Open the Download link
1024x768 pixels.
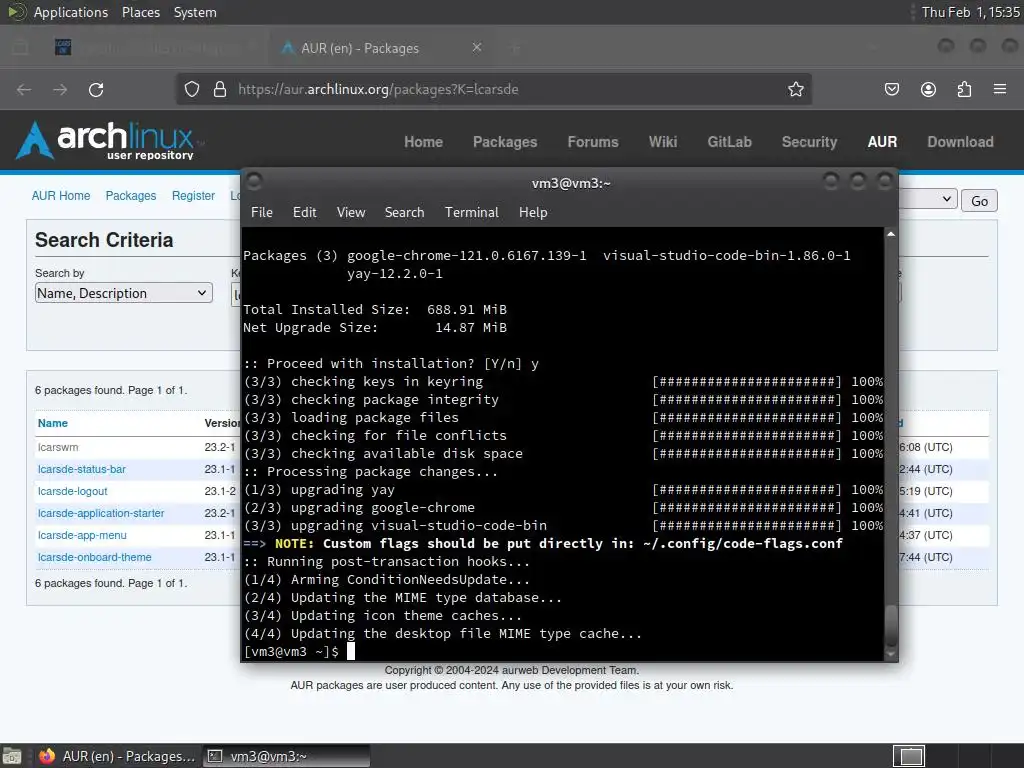pyautogui.click(x=960, y=142)
